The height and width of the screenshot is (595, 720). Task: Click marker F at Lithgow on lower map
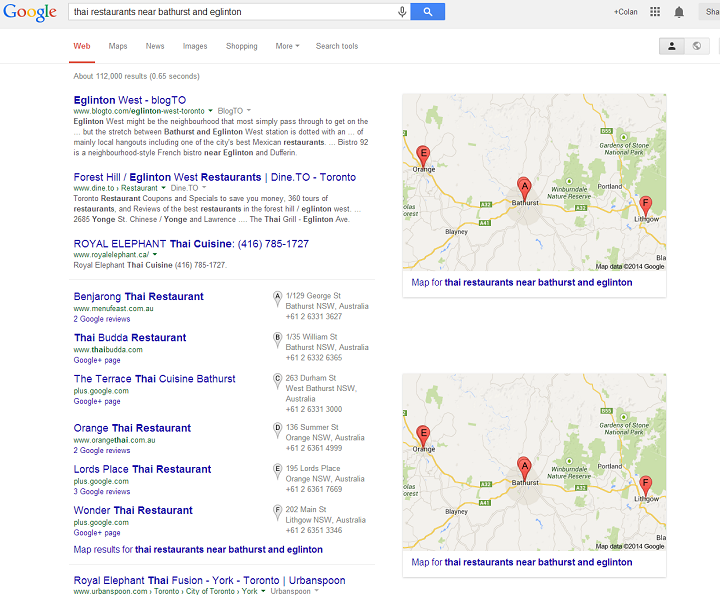(x=646, y=486)
